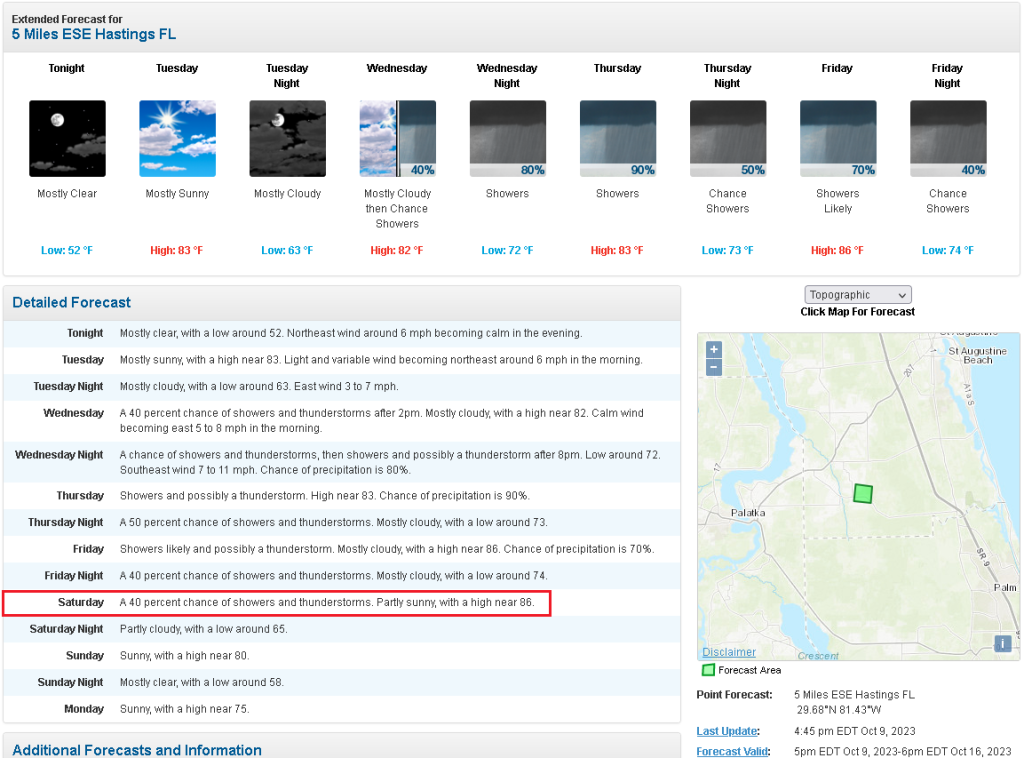1024x758 pixels.
Task: Click the Forecast Valid link
Action: tap(733, 751)
